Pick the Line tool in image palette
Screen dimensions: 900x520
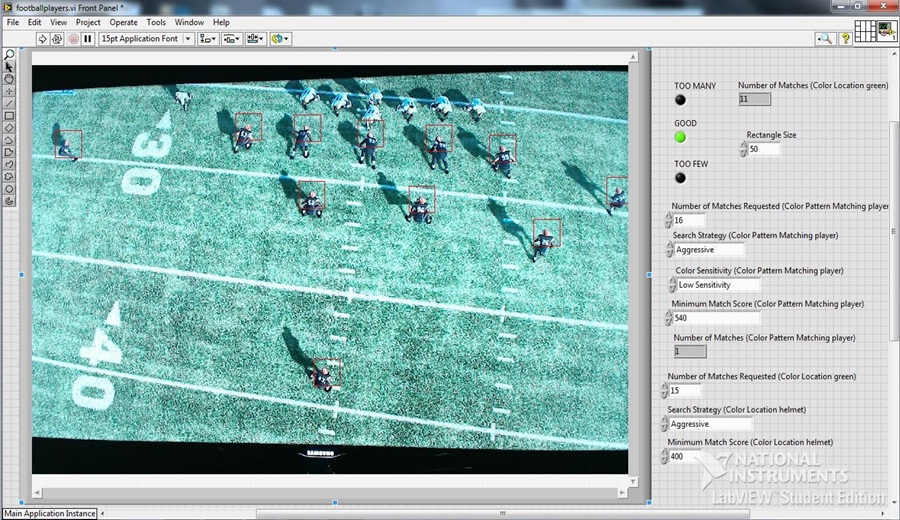click(10, 103)
